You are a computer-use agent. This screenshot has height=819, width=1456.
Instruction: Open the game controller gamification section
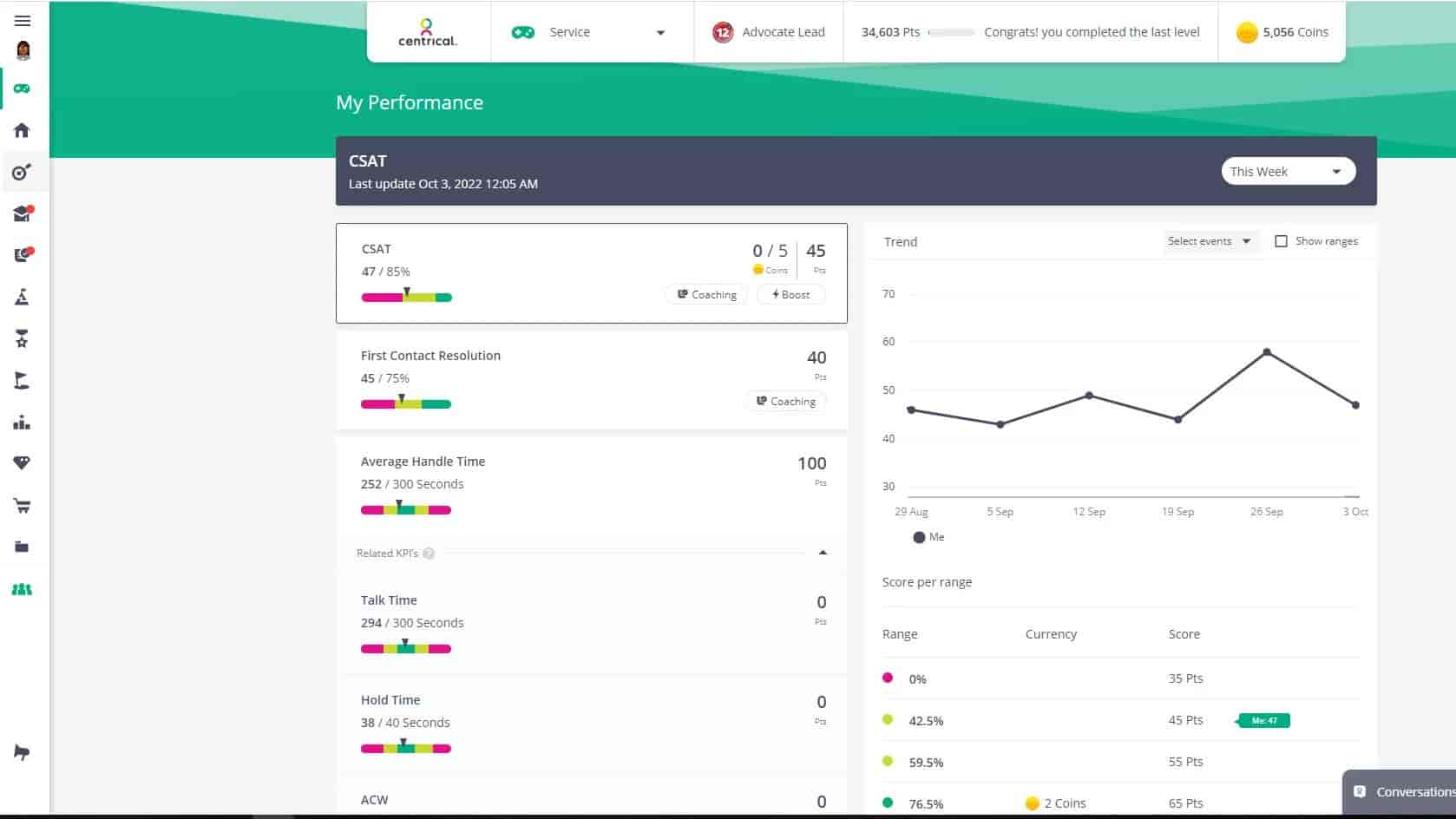click(23, 88)
